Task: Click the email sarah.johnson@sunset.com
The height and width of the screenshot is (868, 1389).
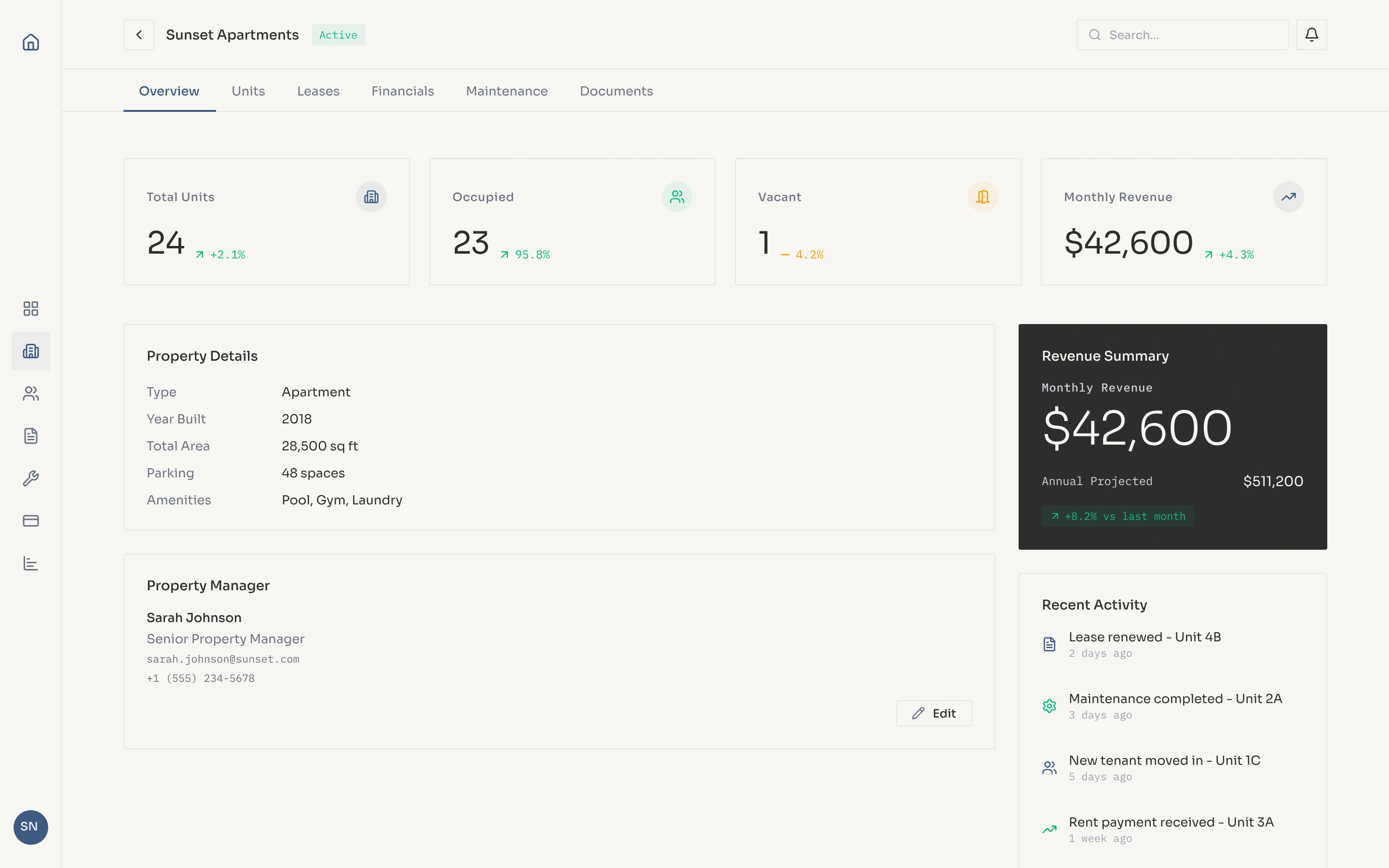Action: click(x=223, y=659)
